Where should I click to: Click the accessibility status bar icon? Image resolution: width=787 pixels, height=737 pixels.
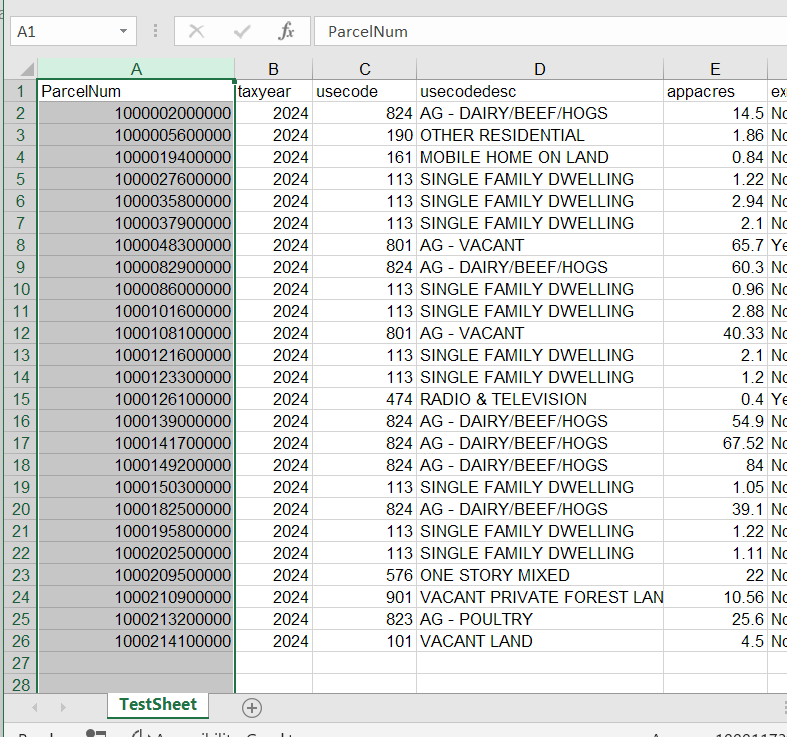[x=139, y=733]
